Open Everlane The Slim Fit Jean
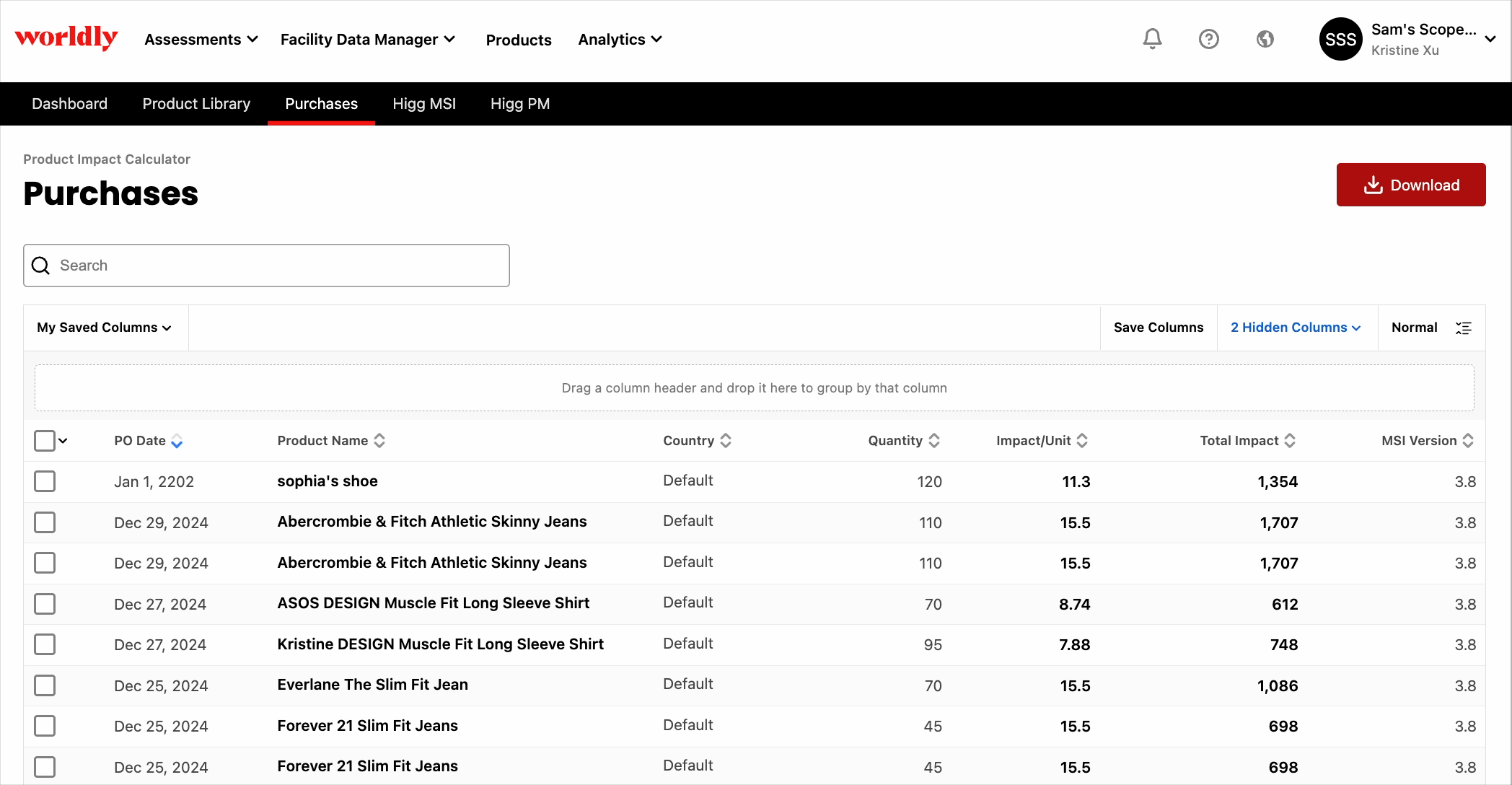The height and width of the screenshot is (785, 1512). coord(373,685)
